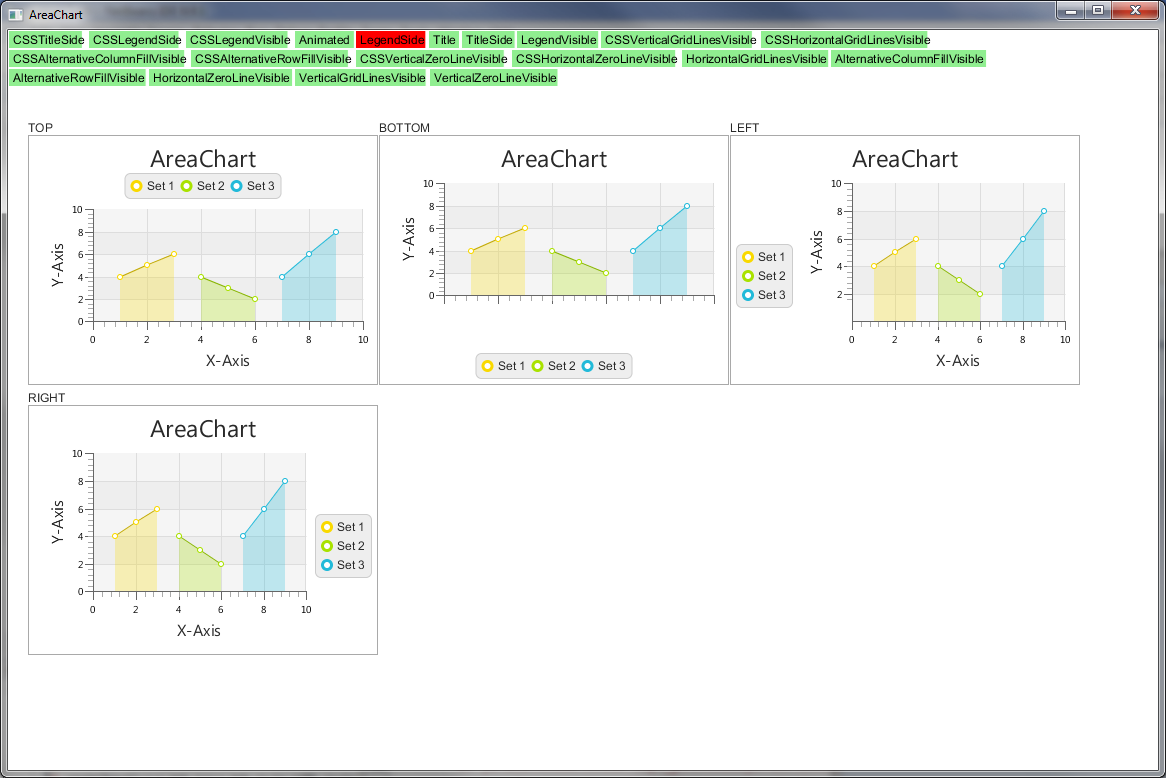Click the AlternativeRowFillVisible label
This screenshot has height=778, width=1166.
[78, 78]
